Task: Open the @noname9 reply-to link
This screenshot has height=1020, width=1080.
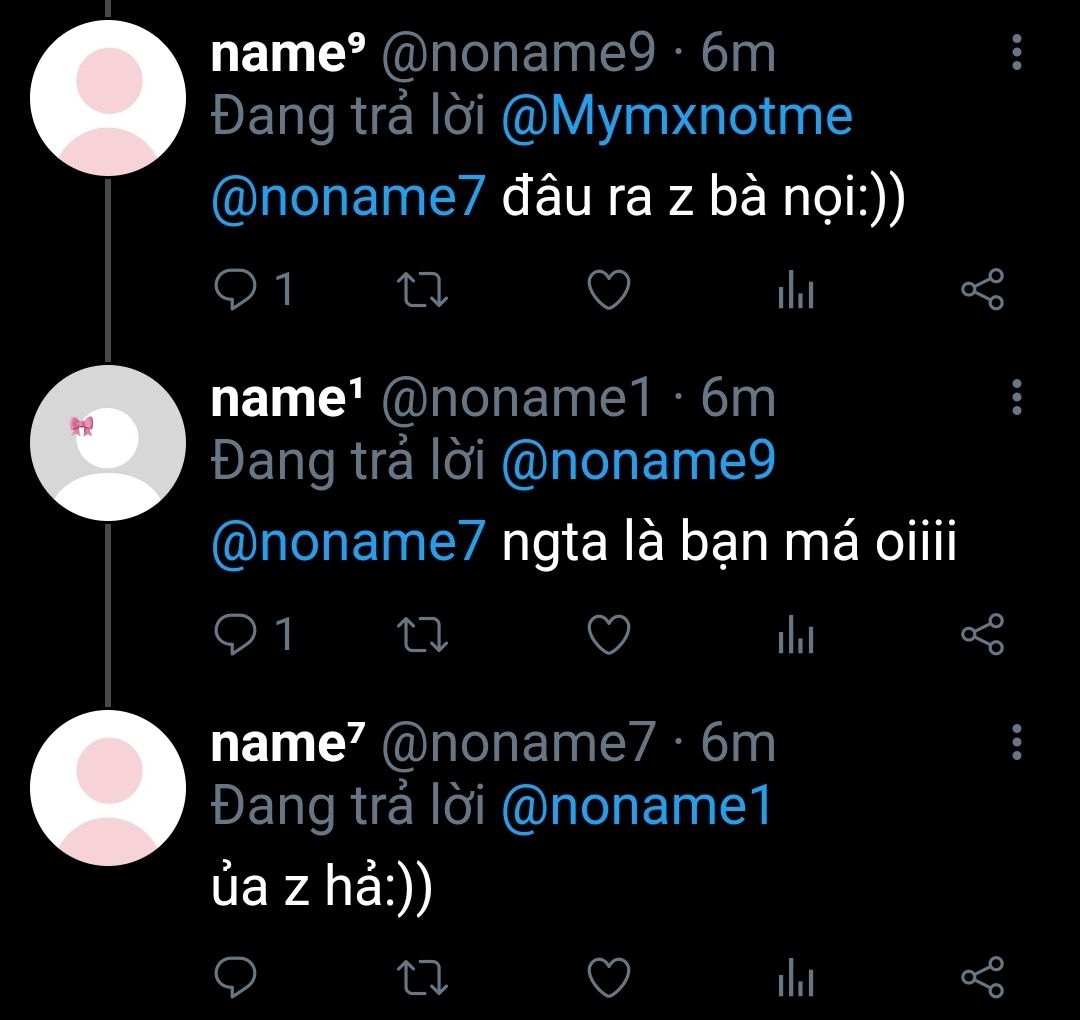Action: (x=638, y=461)
